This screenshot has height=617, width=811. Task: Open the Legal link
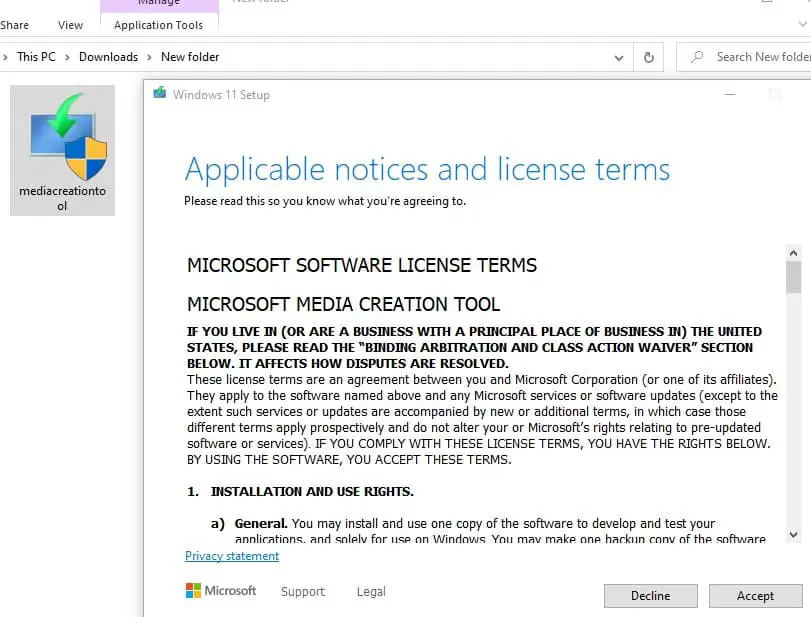tap(371, 591)
